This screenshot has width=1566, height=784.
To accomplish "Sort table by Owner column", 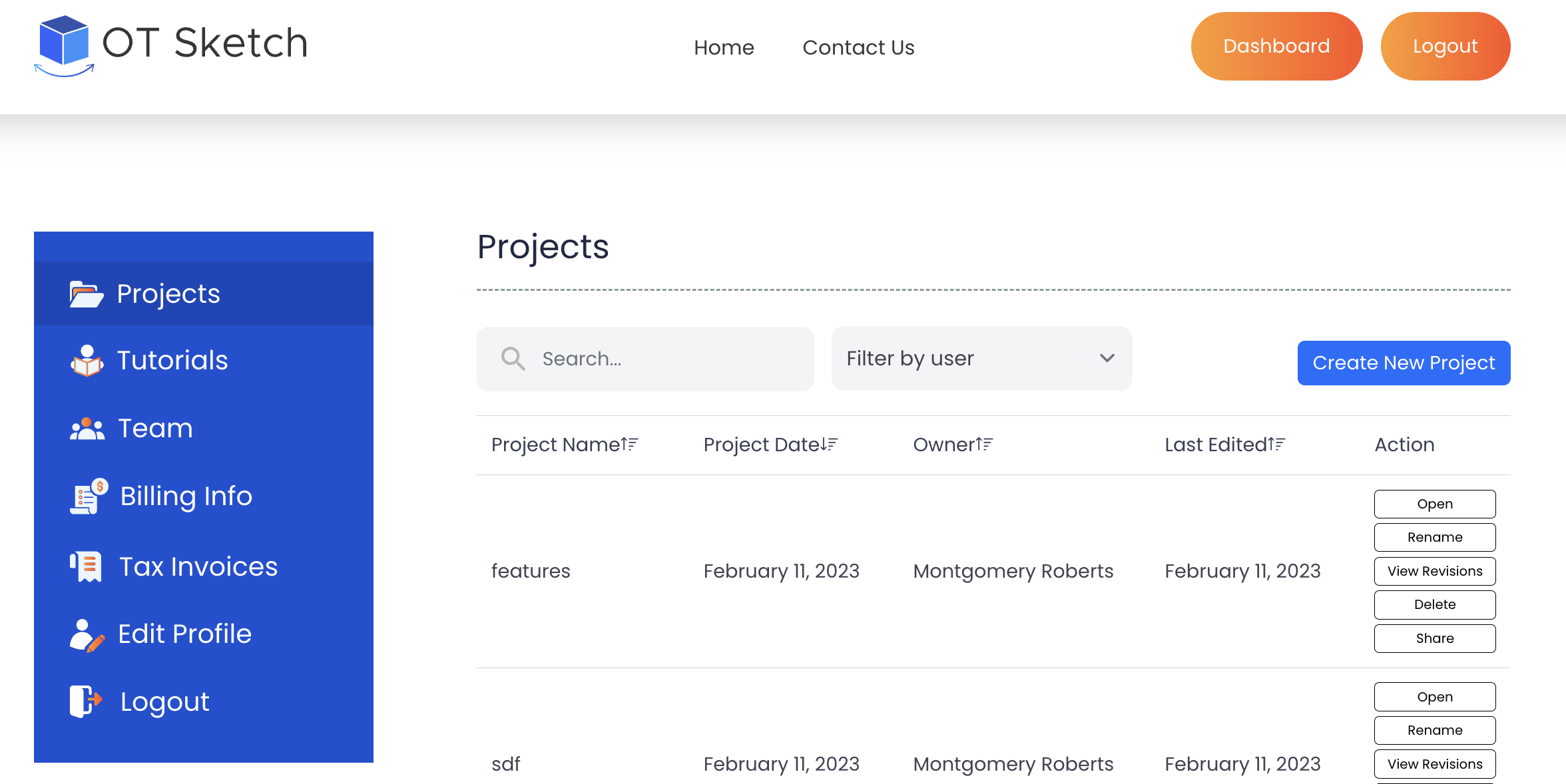I will 984,444.
